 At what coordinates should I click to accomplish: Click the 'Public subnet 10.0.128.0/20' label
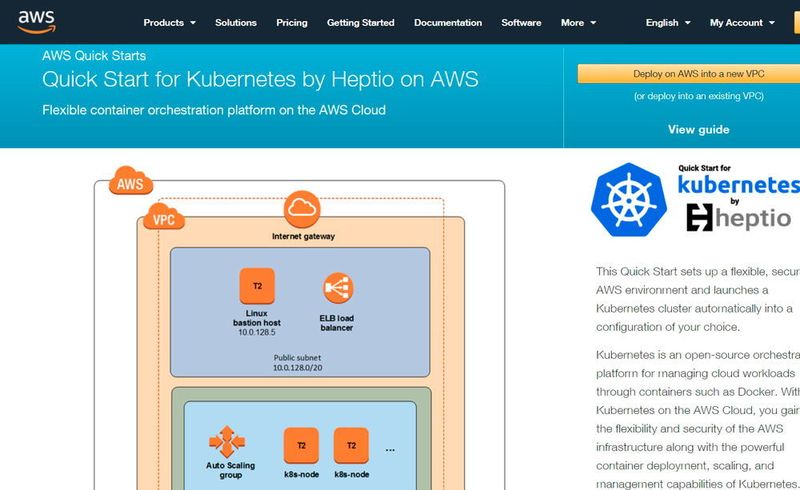point(297,362)
